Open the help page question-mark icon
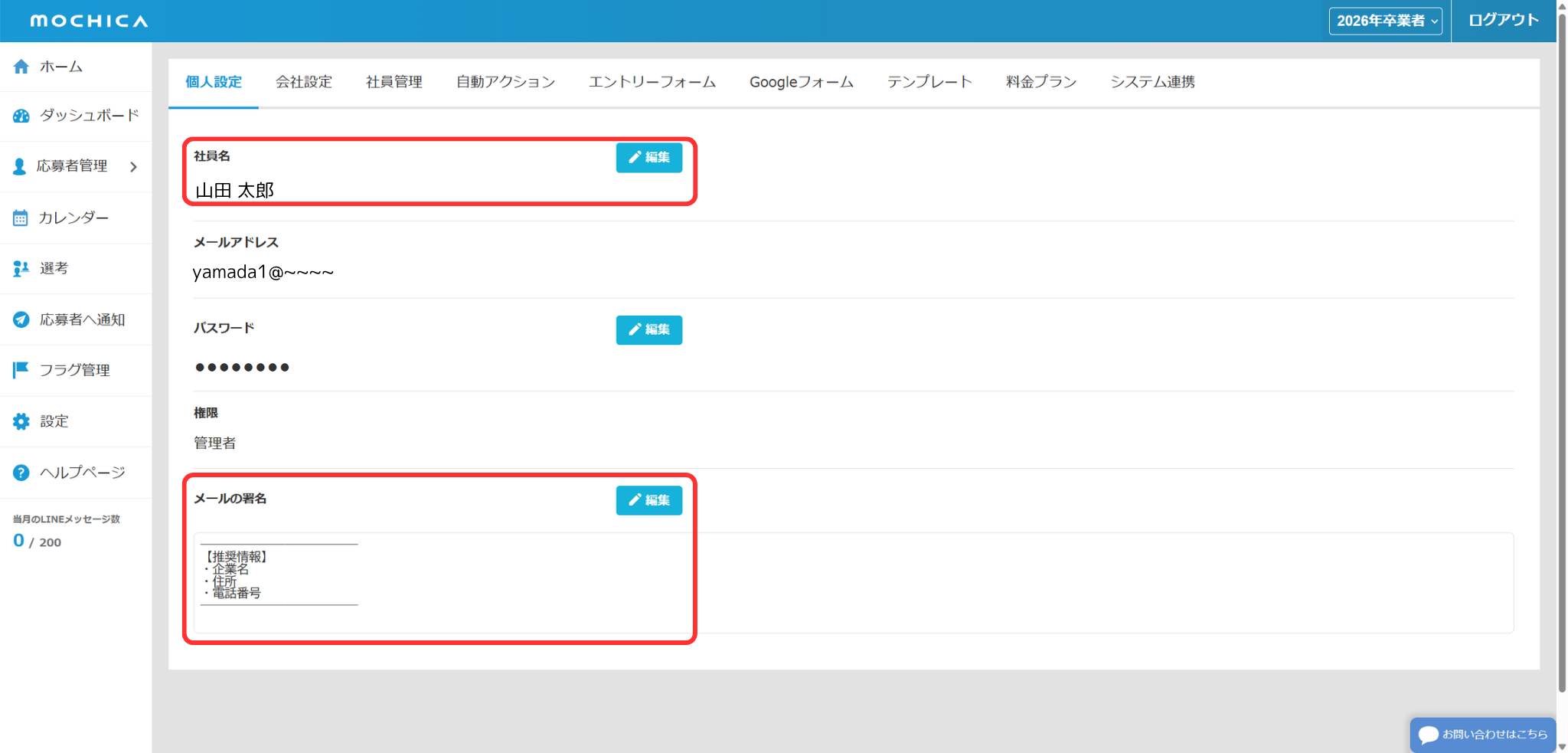1568x753 pixels. click(x=21, y=473)
